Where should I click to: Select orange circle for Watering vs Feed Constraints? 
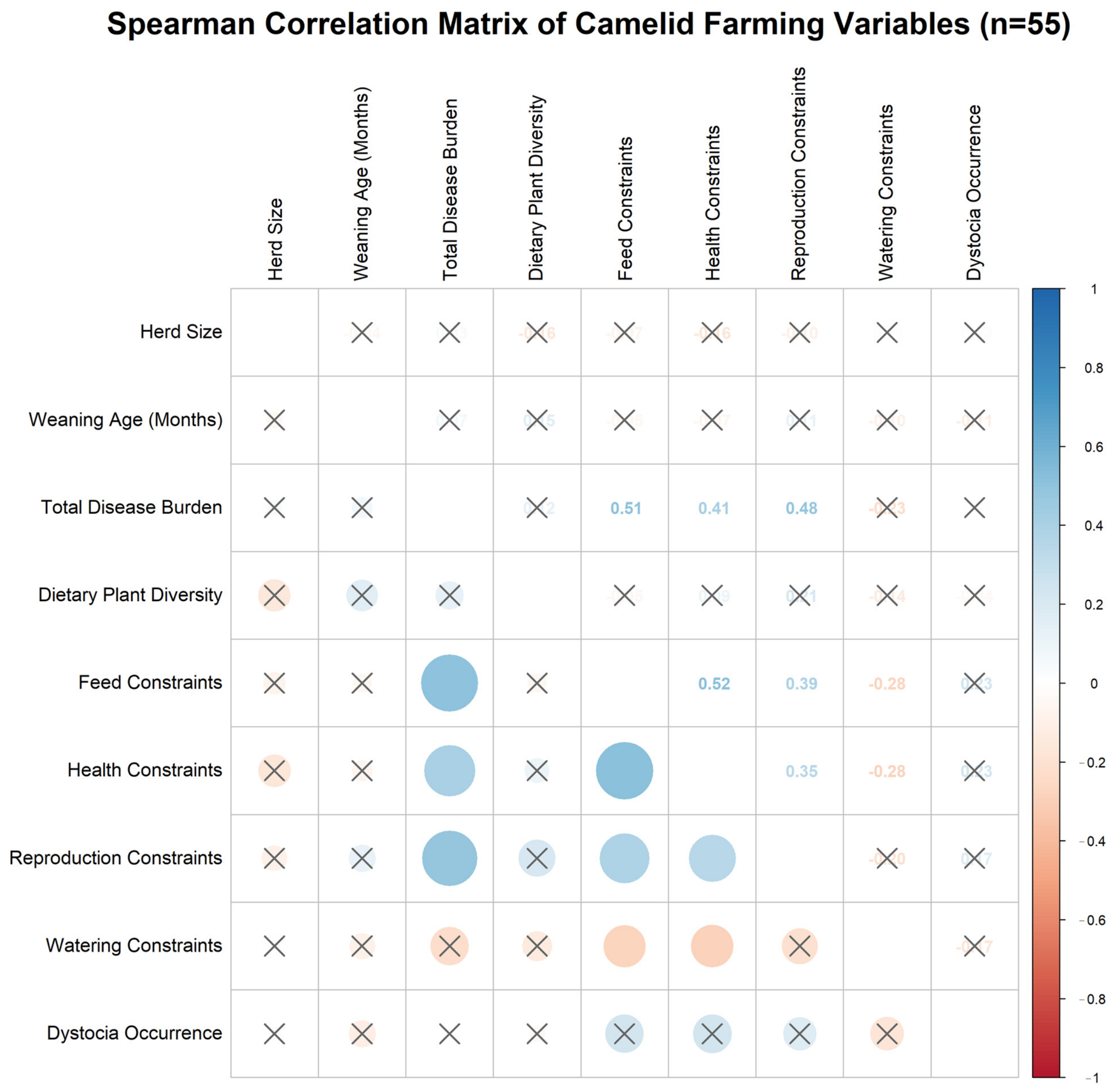(624, 946)
